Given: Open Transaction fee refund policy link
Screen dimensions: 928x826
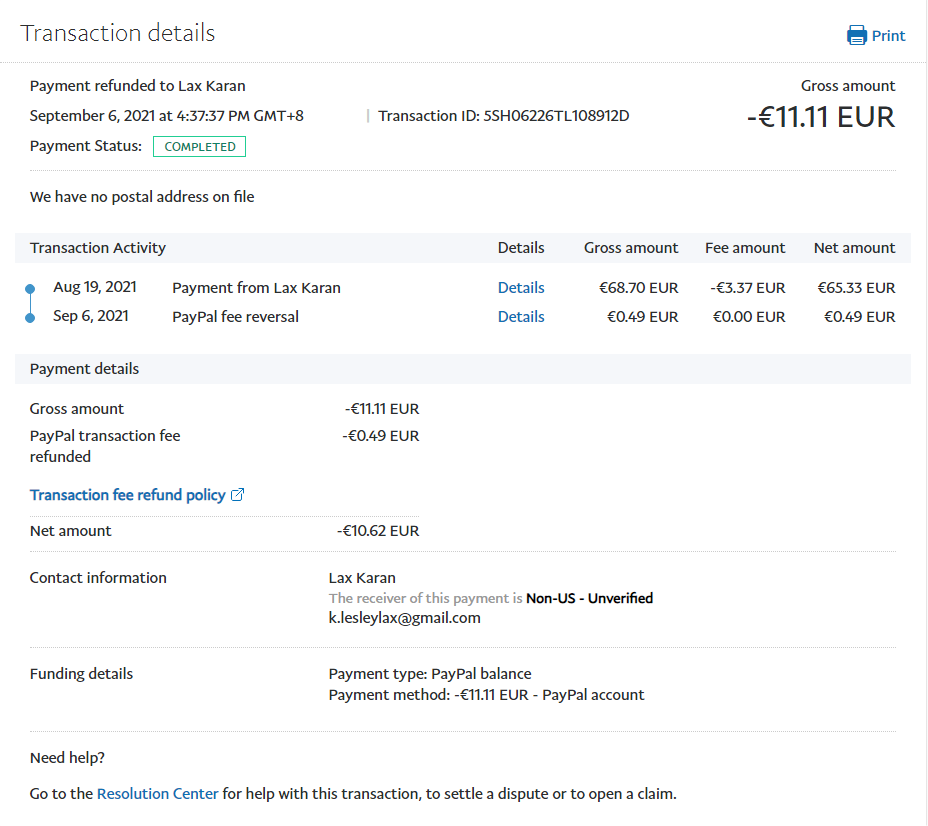Looking at the screenshot, I should (x=128, y=495).
